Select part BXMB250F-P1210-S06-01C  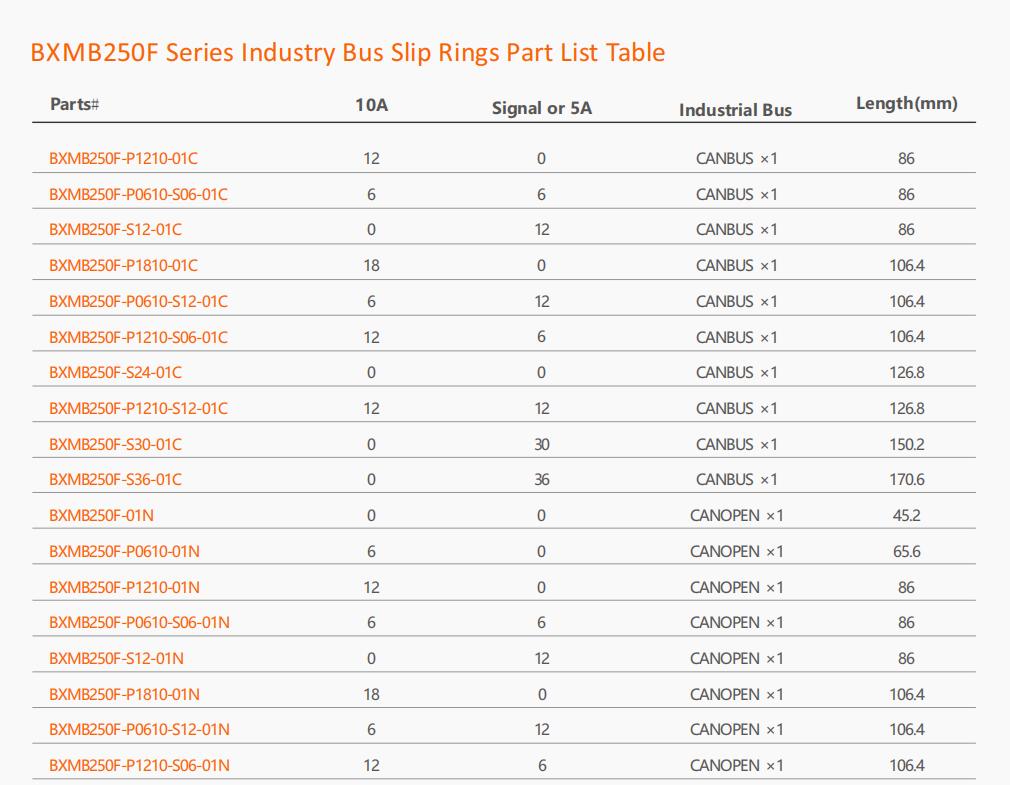click(138, 337)
